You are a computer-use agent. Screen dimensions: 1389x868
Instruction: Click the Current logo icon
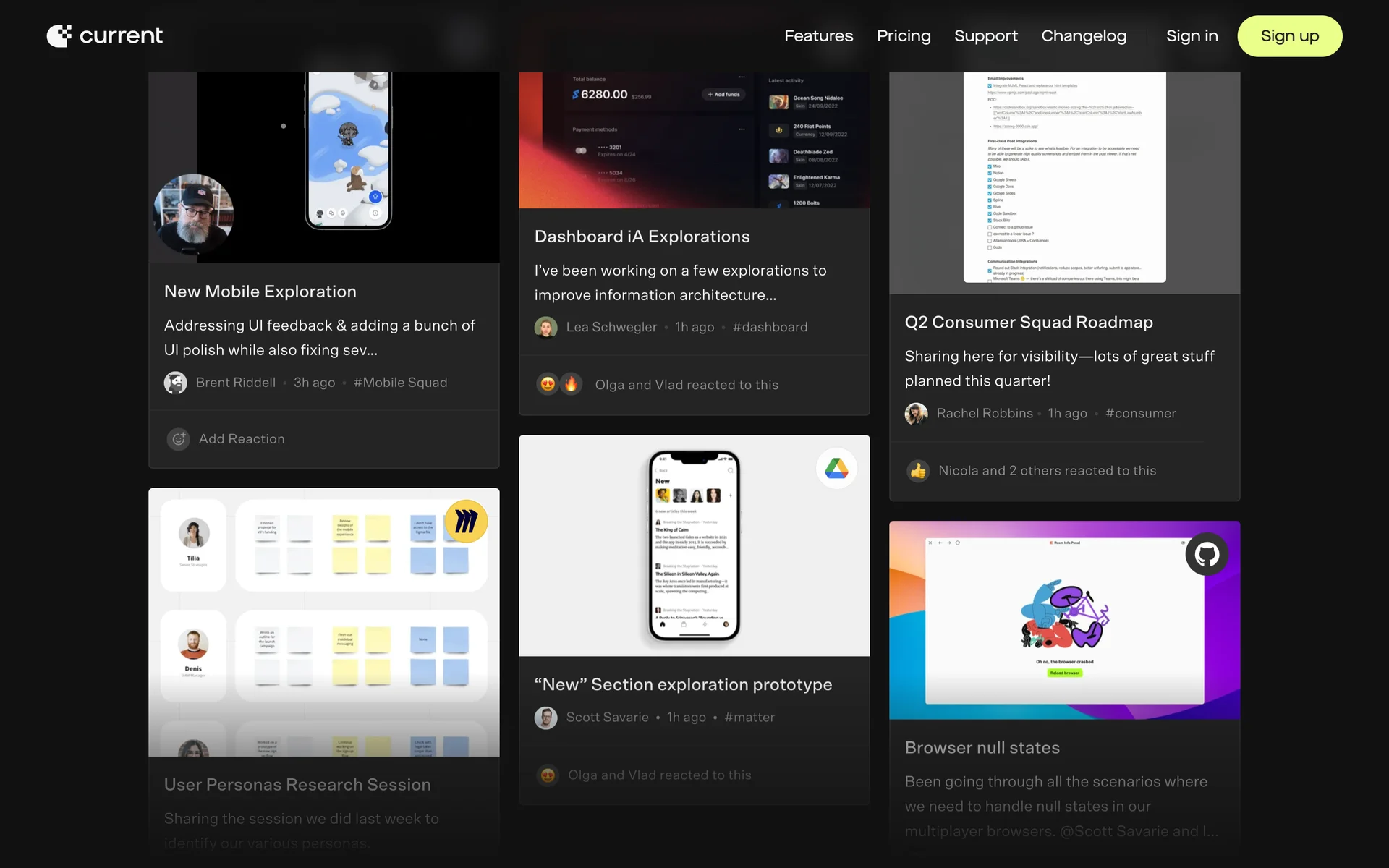59,35
